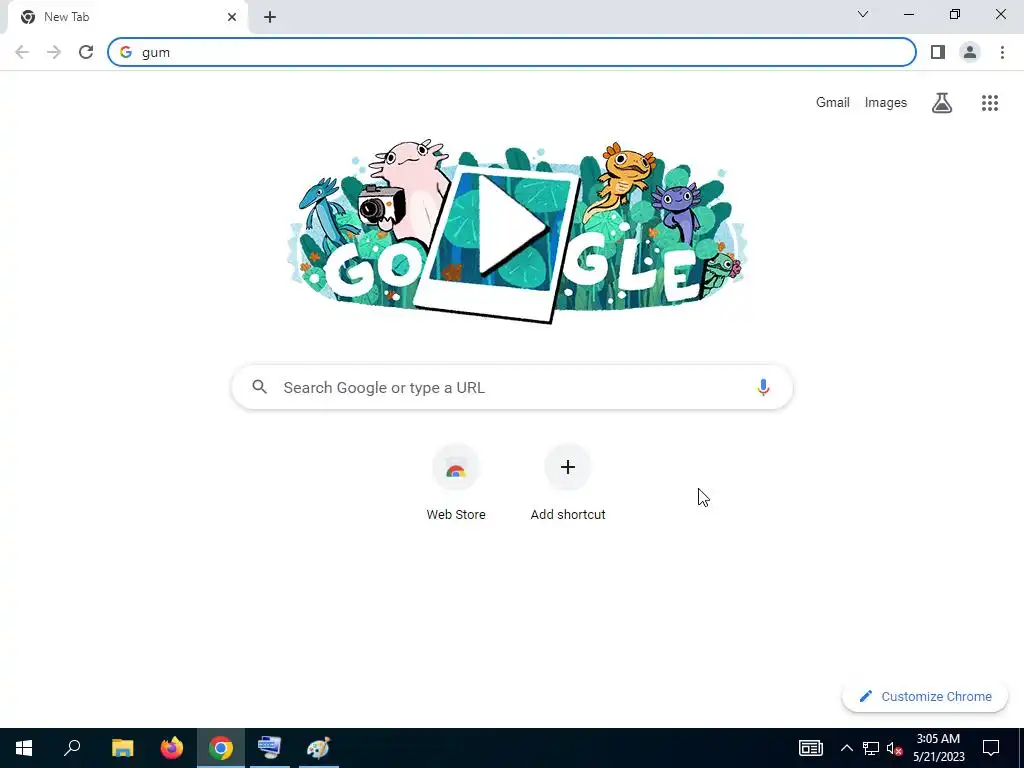Viewport: 1024px width, 768px height.
Task: Toggle the Chrome side panel
Action: click(x=938, y=52)
